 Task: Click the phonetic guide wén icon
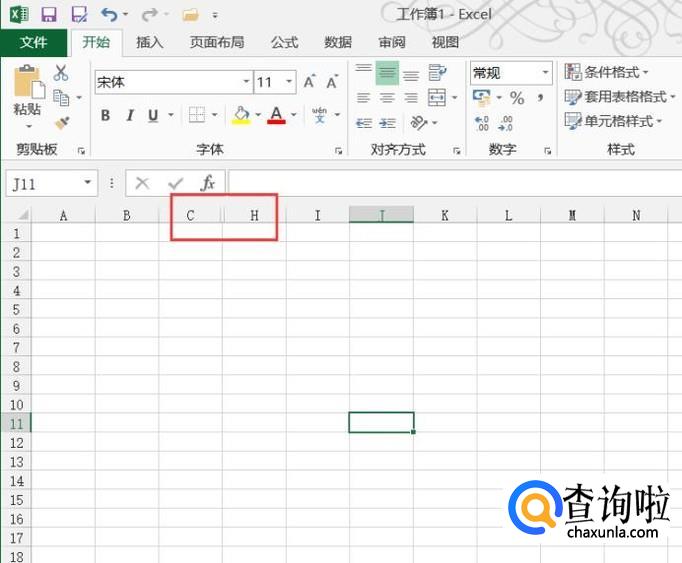coord(320,115)
